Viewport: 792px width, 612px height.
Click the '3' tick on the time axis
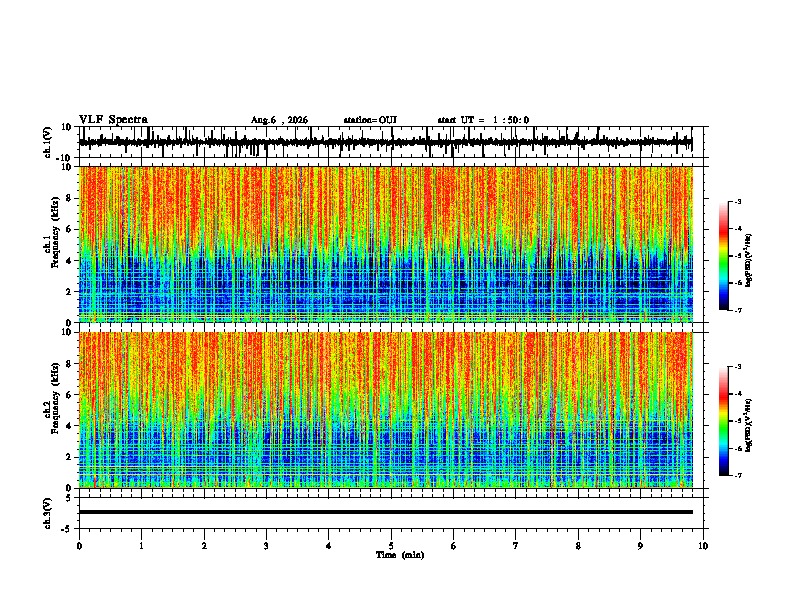(x=266, y=546)
